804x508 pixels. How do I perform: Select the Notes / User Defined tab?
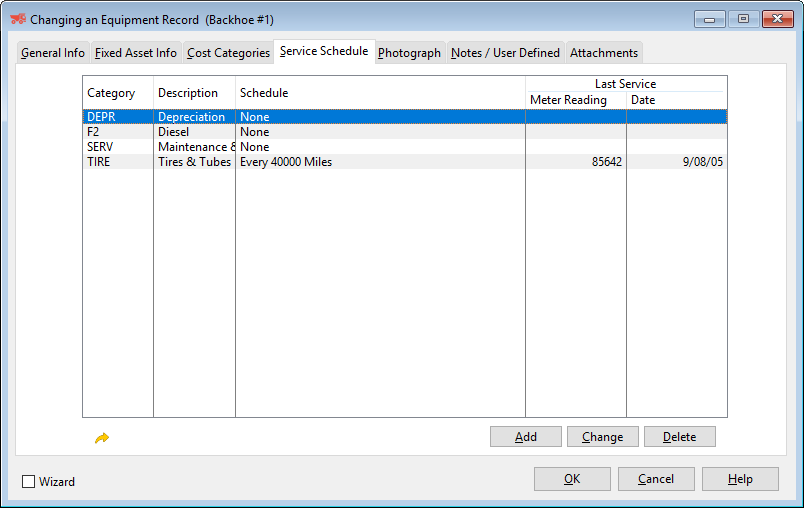[x=505, y=53]
